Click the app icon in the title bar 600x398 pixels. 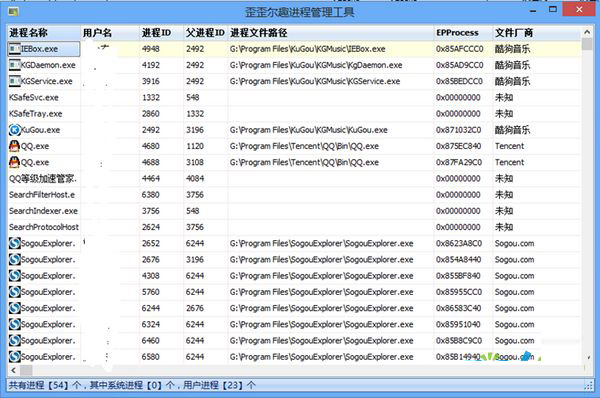13,12
